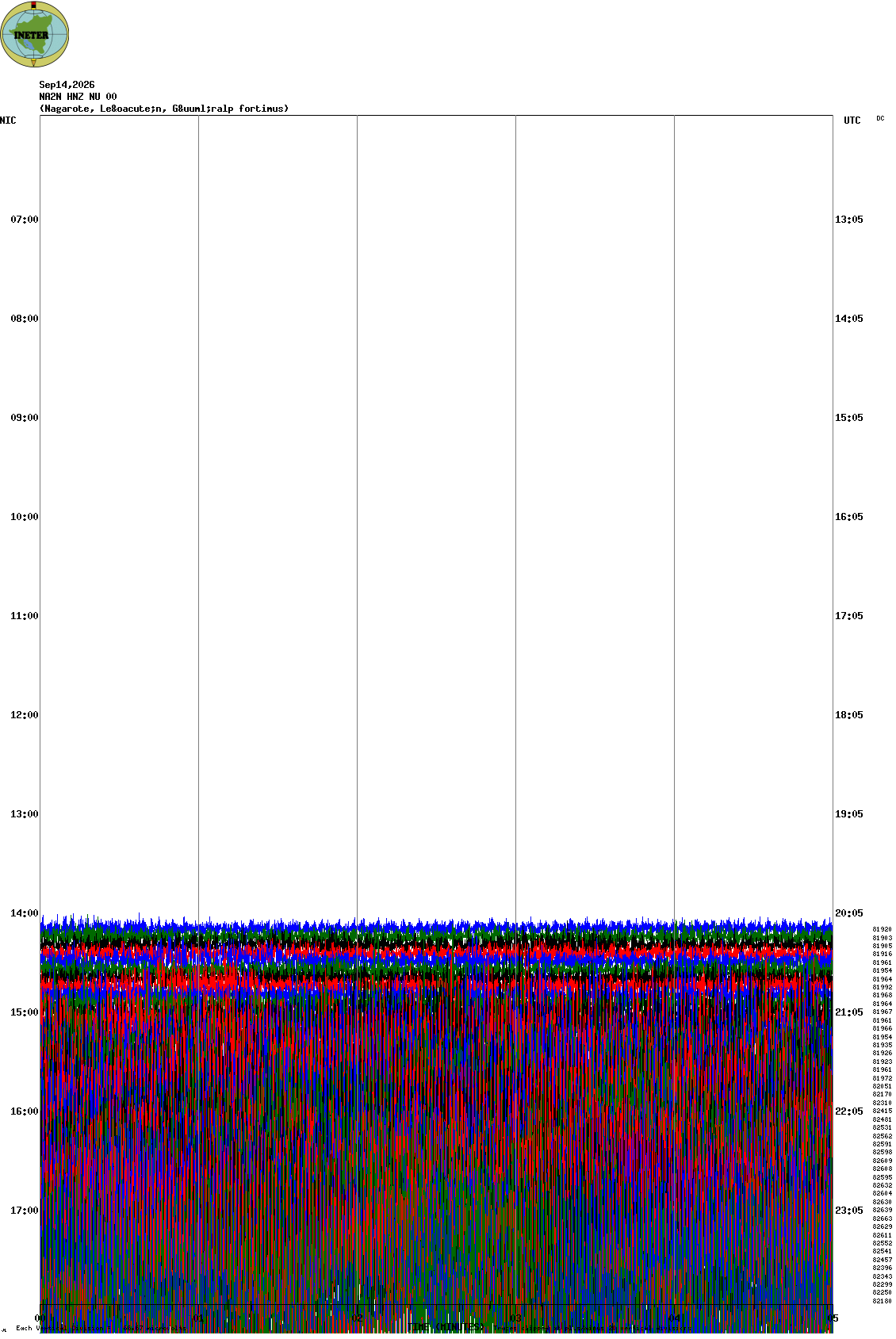Click the Nagarote station description line
Image resolution: width=896 pixels, height=1339 pixels.
click(x=164, y=109)
